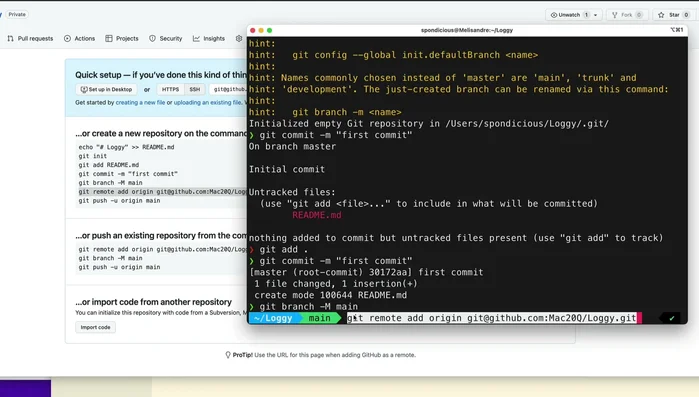The image size is (699, 397).
Task: Click 'git branch -M main' line in create section
Action: pyautogui.click(x=111, y=183)
